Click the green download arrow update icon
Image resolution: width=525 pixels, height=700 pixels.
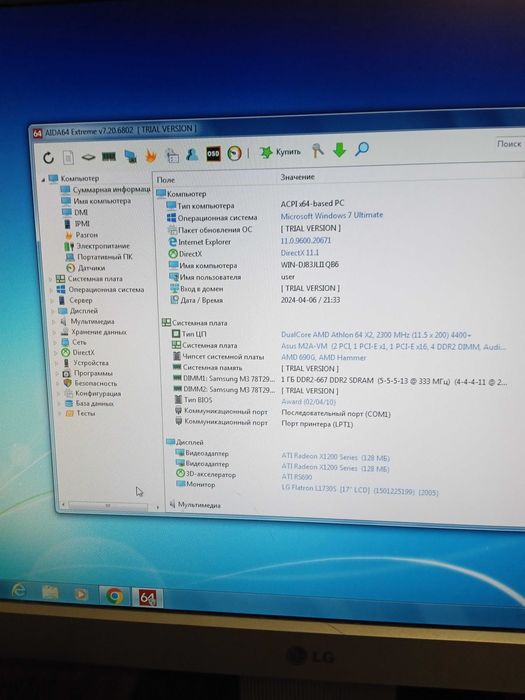339,150
